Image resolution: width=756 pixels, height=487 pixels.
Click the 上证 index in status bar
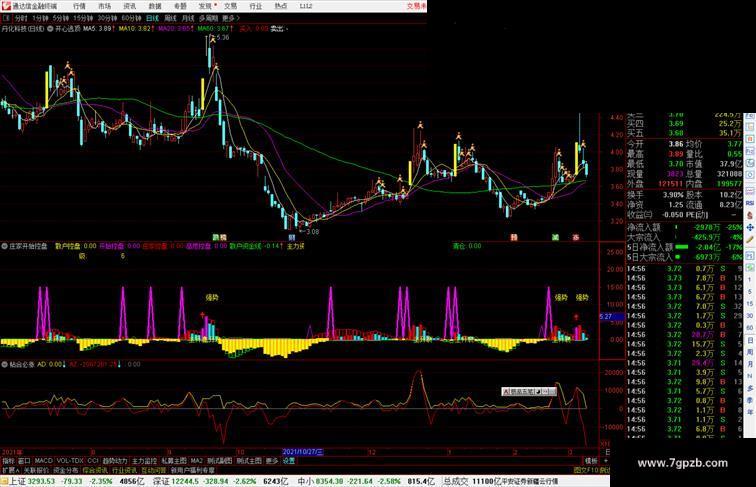(18, 481)
